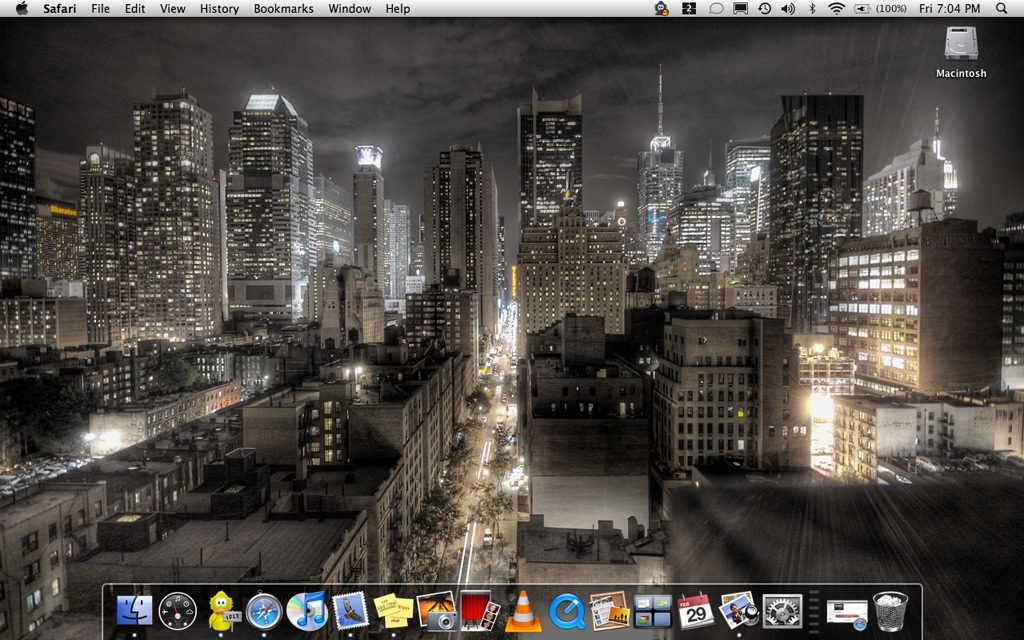Click the Growl-style mascot menu bar icon
Image resolution: width=1024 pixels, height=640 pixels.
pyautogui.click(x=662, y=8)
